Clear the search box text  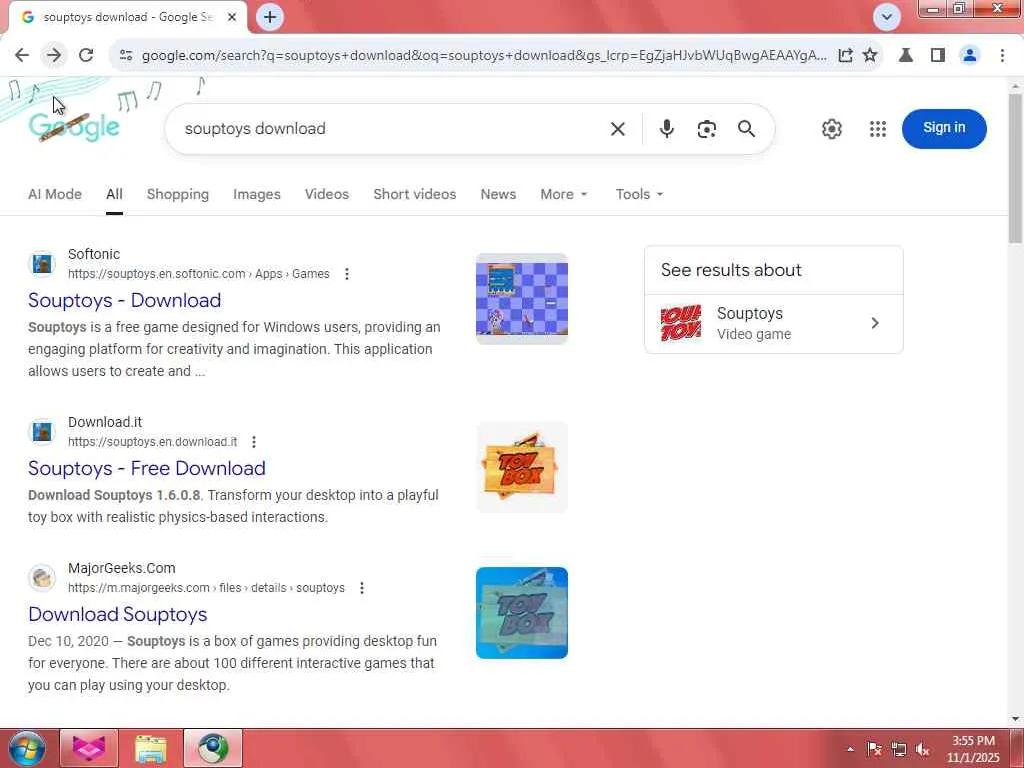618,129
